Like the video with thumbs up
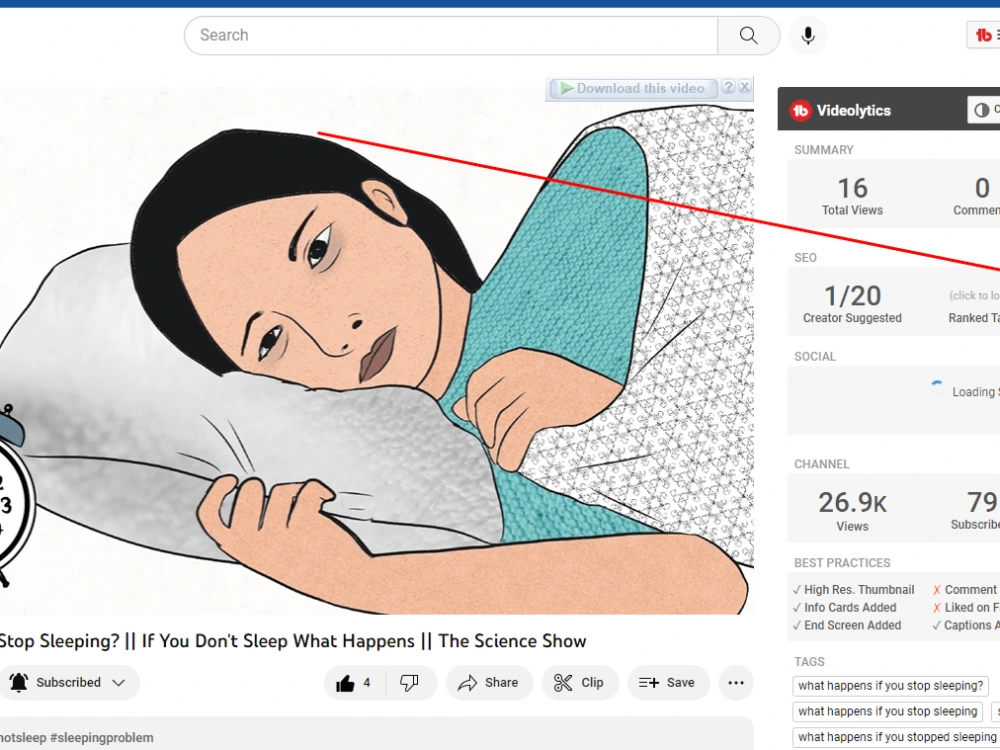The height and width of the screenshot is (750, 1000). click(345, 683)
